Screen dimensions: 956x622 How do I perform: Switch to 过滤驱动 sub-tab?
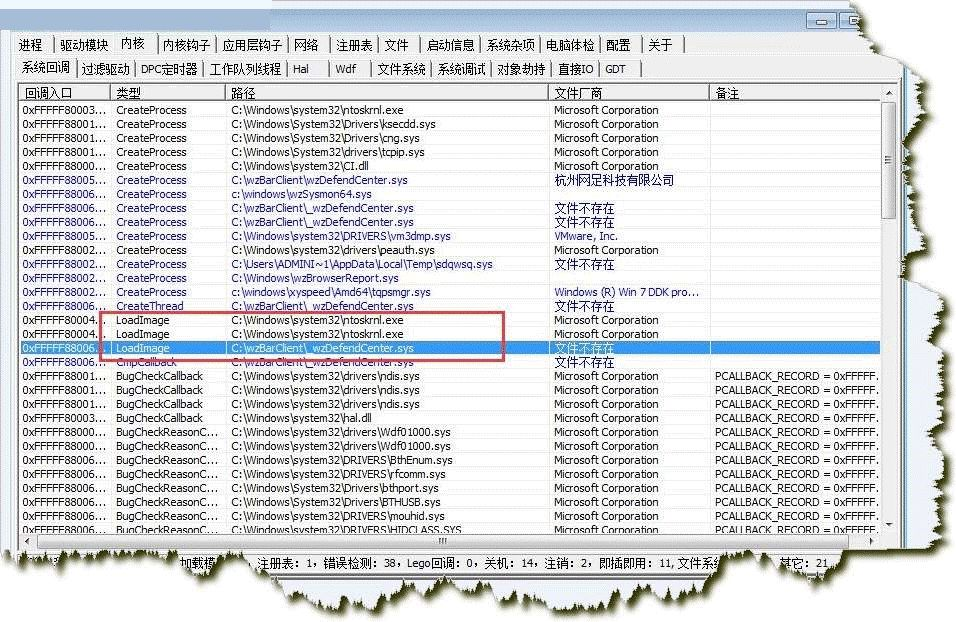[x=105, y=69]
